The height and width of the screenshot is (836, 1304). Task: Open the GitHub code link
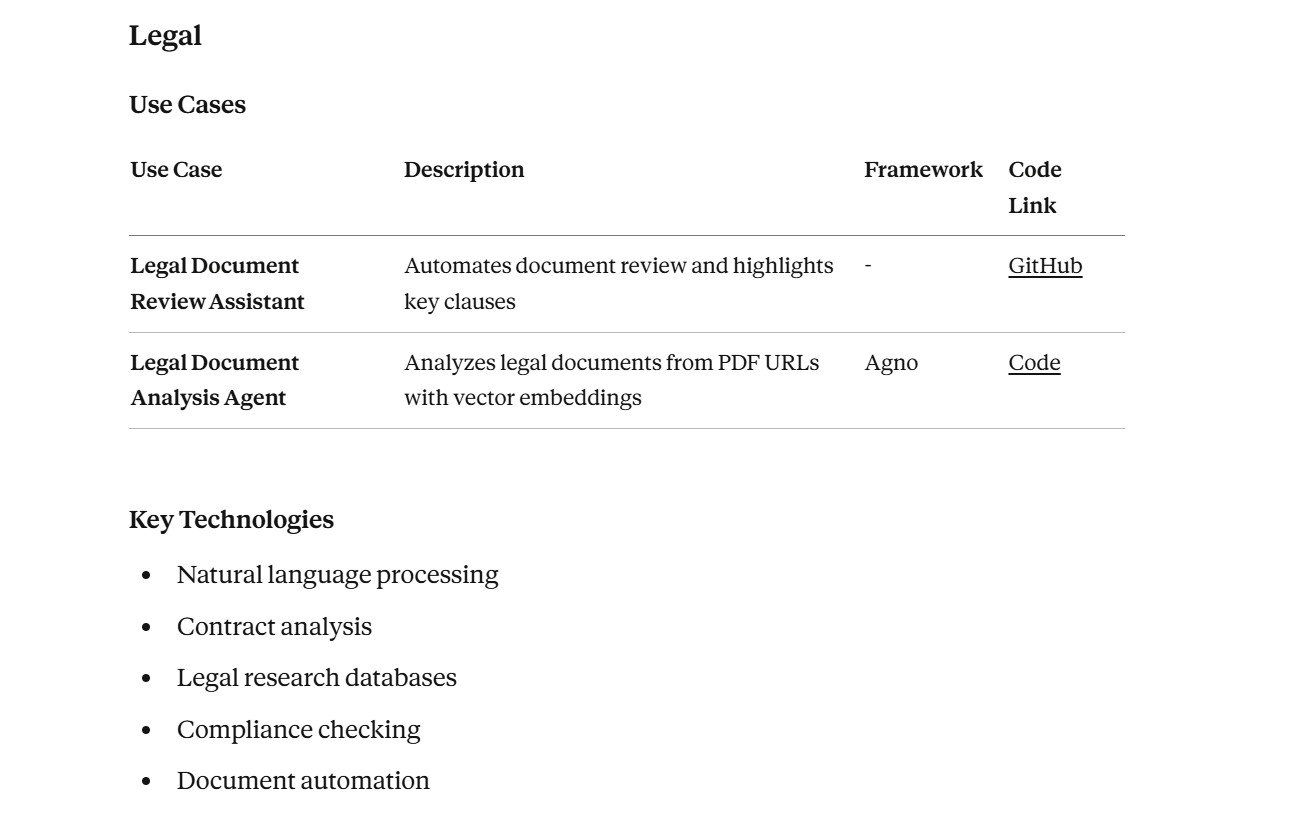click(1044, 266)
